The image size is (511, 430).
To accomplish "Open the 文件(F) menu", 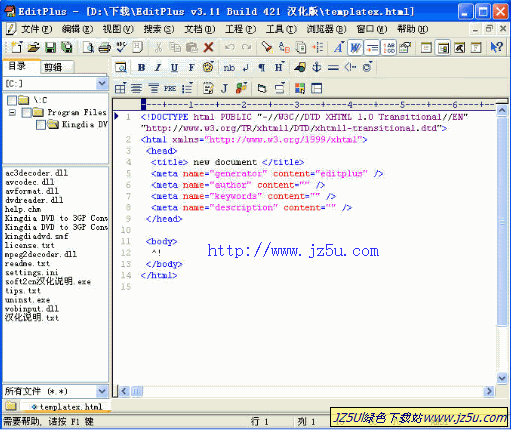I will tap(36, 29).
